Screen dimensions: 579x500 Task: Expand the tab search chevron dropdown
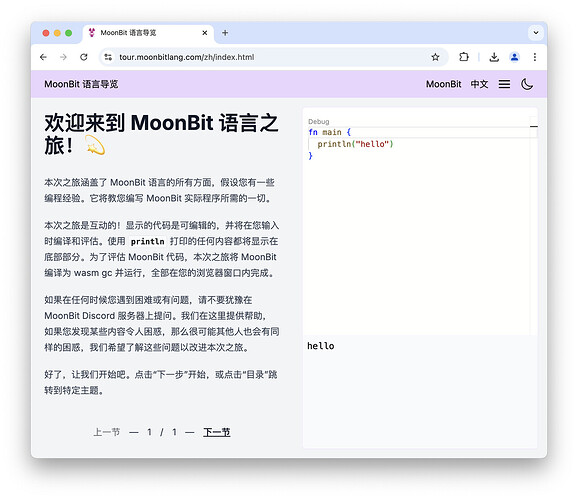(536, 33)
